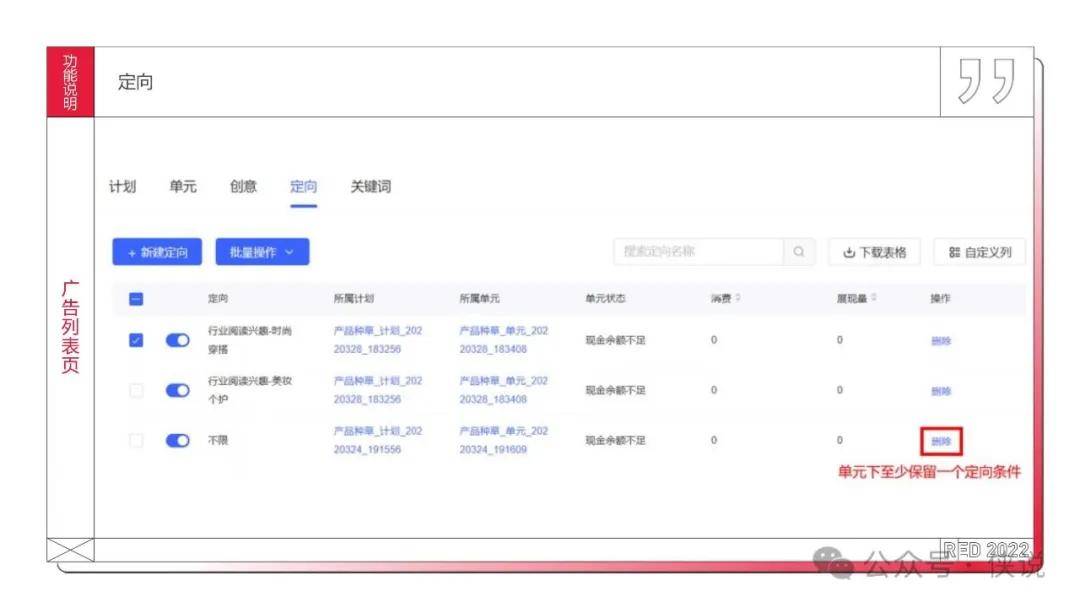Open plan link in 行业阅读兴趣-美妆个护 row
The image size is (1080, 608).
tap(378, 390)
